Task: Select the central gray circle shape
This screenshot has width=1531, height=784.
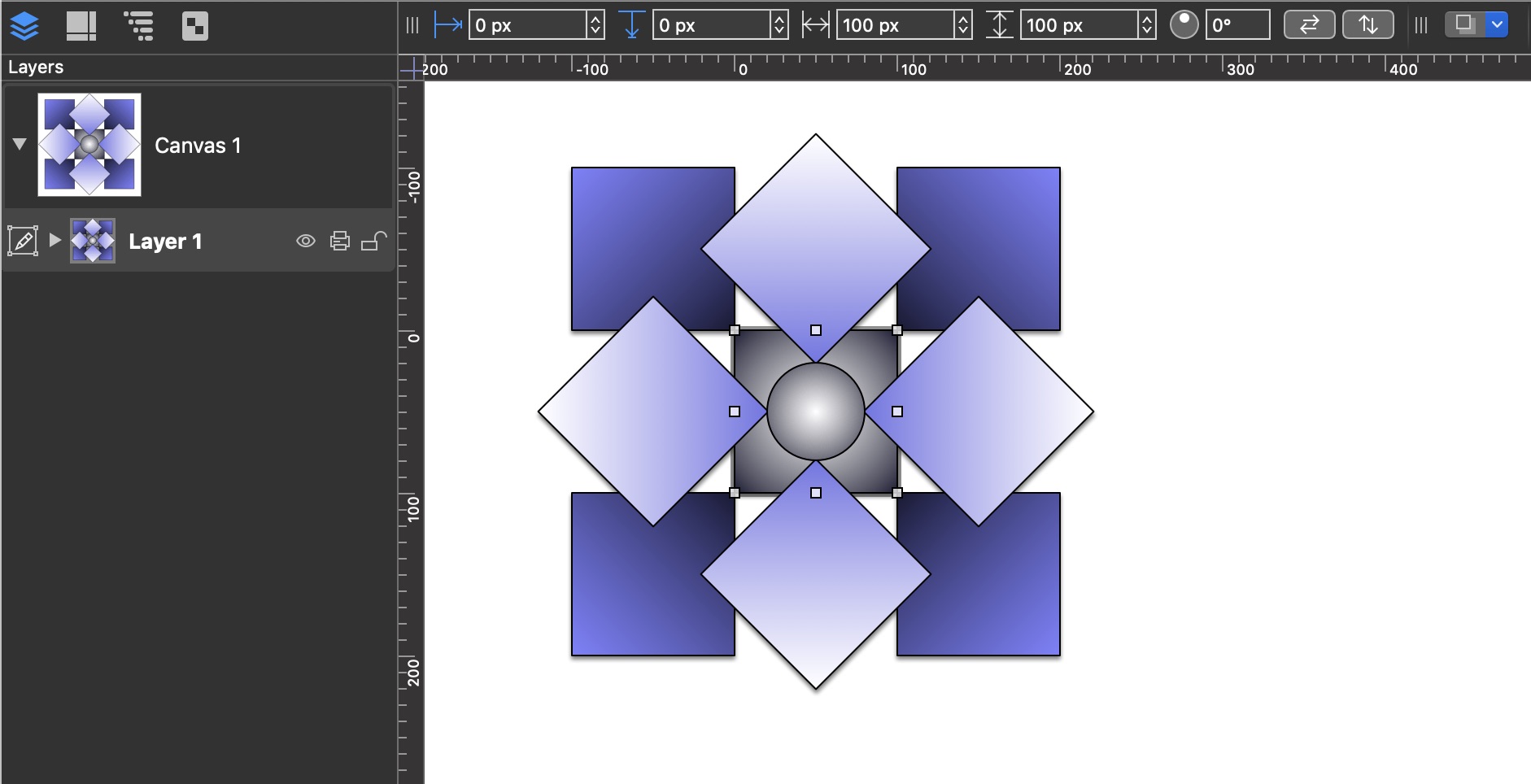Action: (x=816, y=412)
